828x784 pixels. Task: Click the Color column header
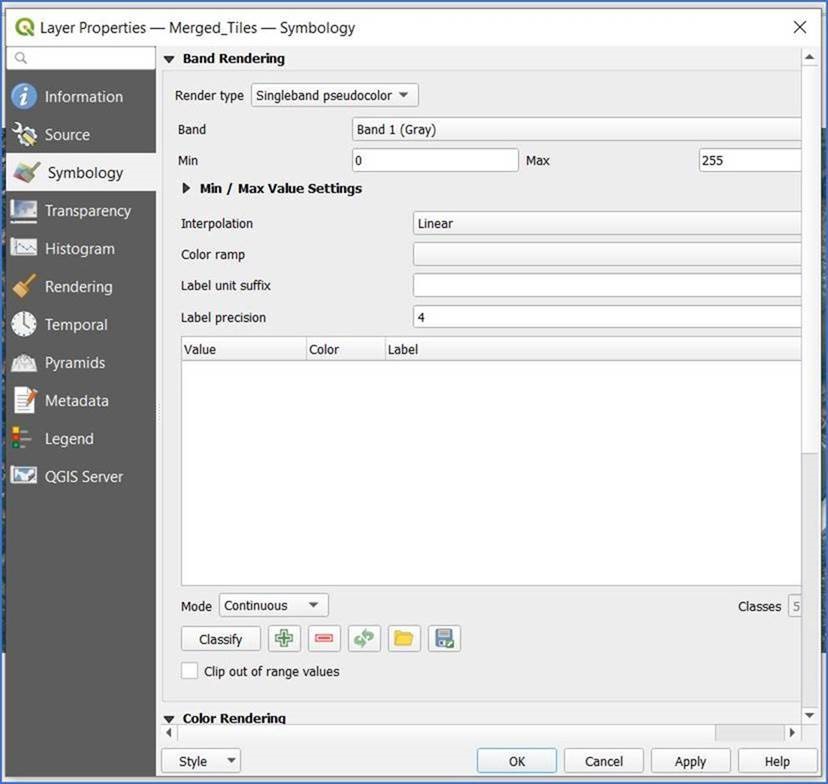tap(346, 349)
